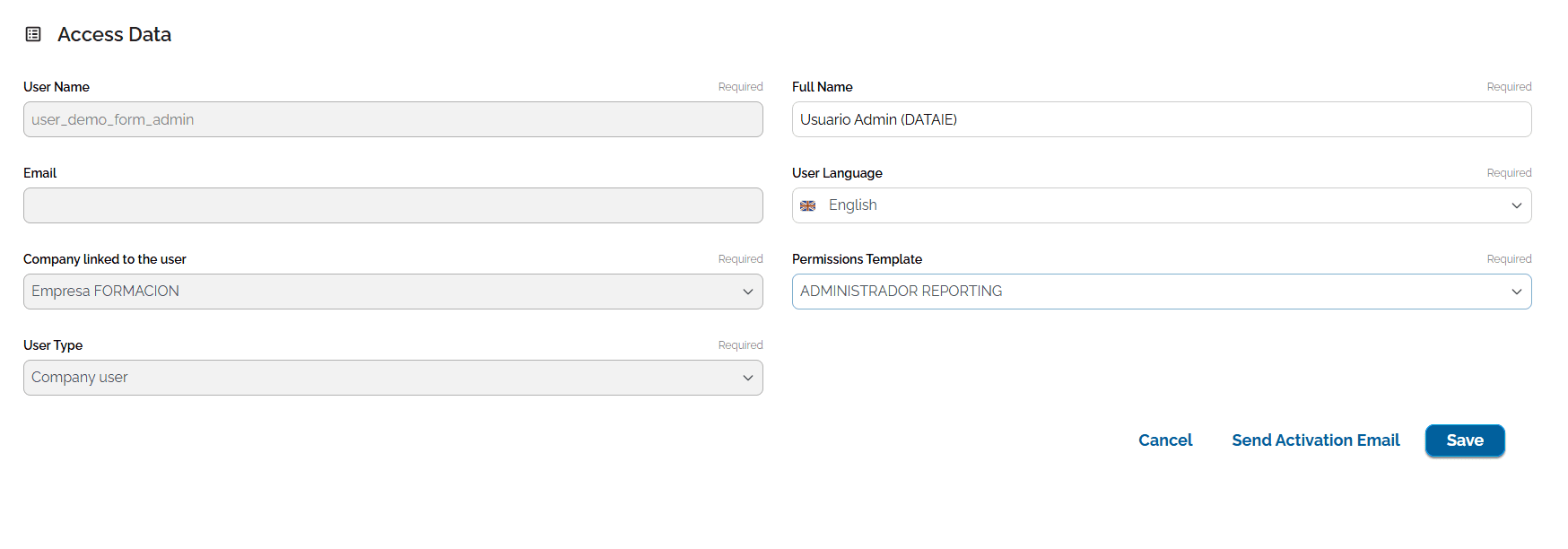The width and height of the screenshot is (1568, 549).
Task: Click the UK flag icon in User Language
Action: coord(807,205)
